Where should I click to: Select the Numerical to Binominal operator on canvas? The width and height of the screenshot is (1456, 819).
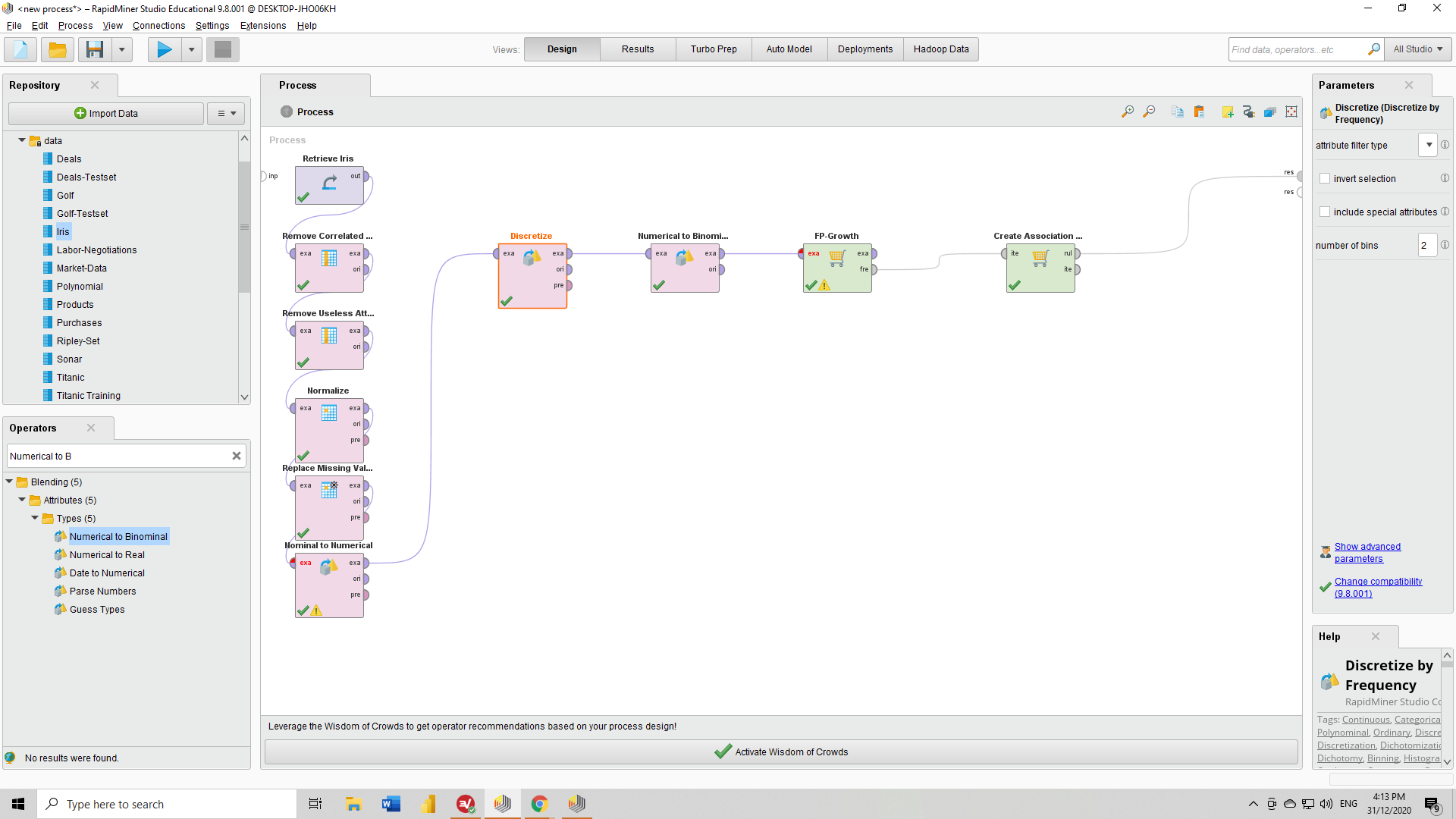click(x=685, y=268)
